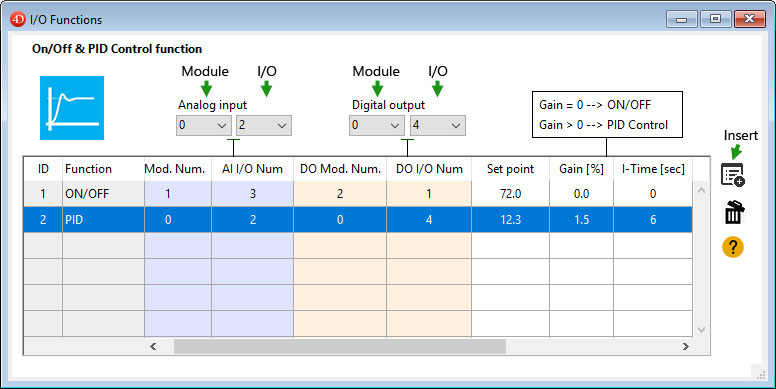Screen dimensions: 776x389
Task: Click the ID column header
Action: (43, 169)
